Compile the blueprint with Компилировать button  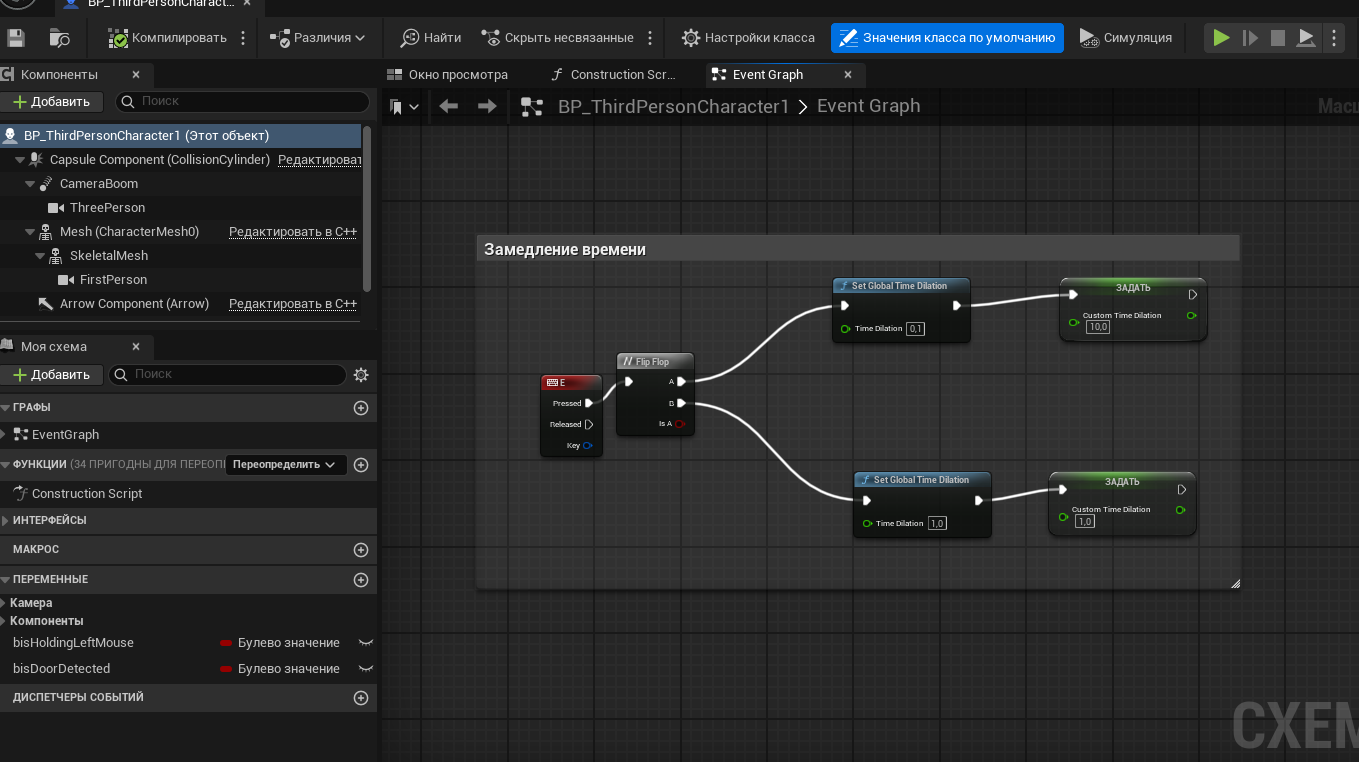(168, 38)
